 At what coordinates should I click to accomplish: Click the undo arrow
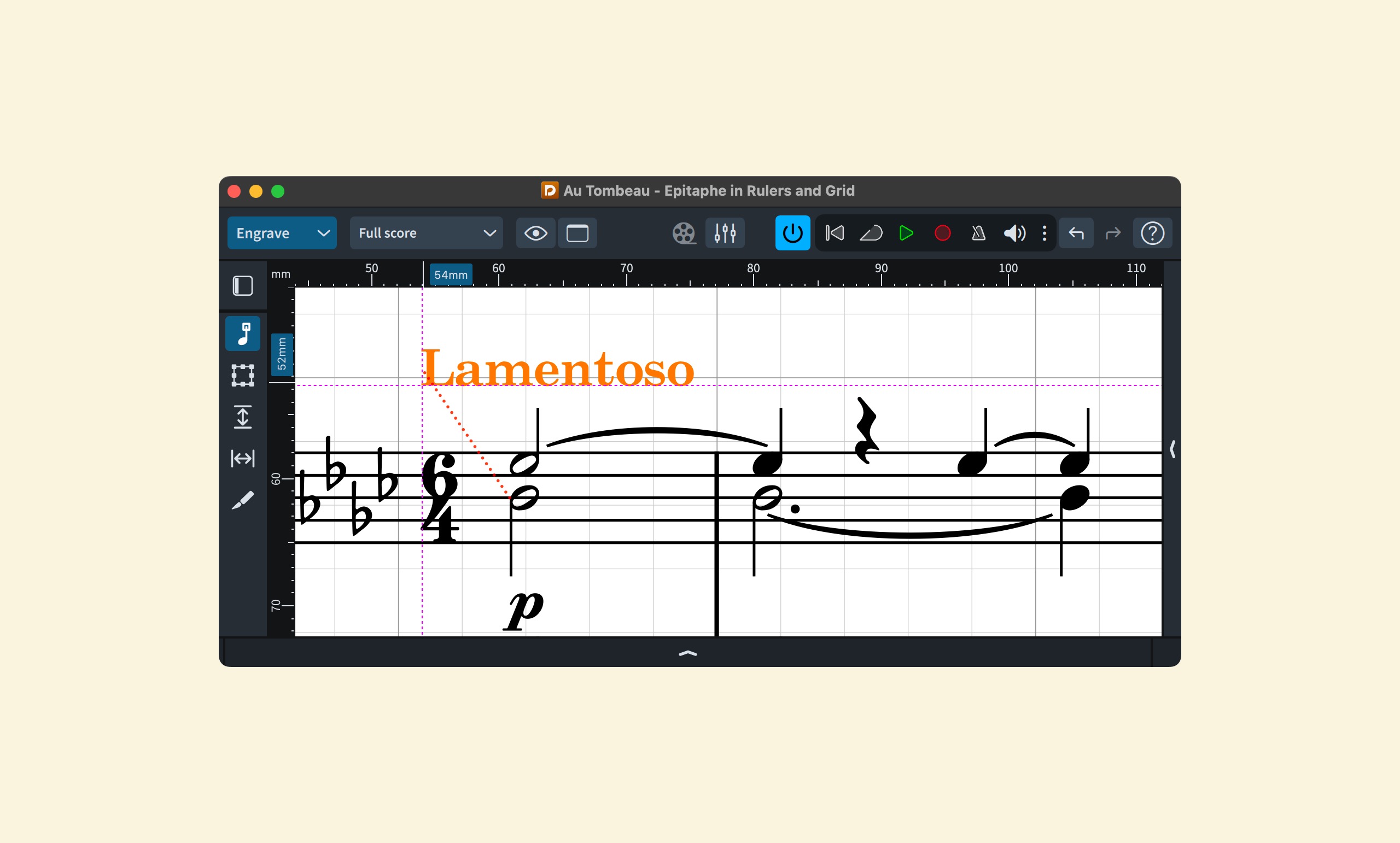point(1076,233)
